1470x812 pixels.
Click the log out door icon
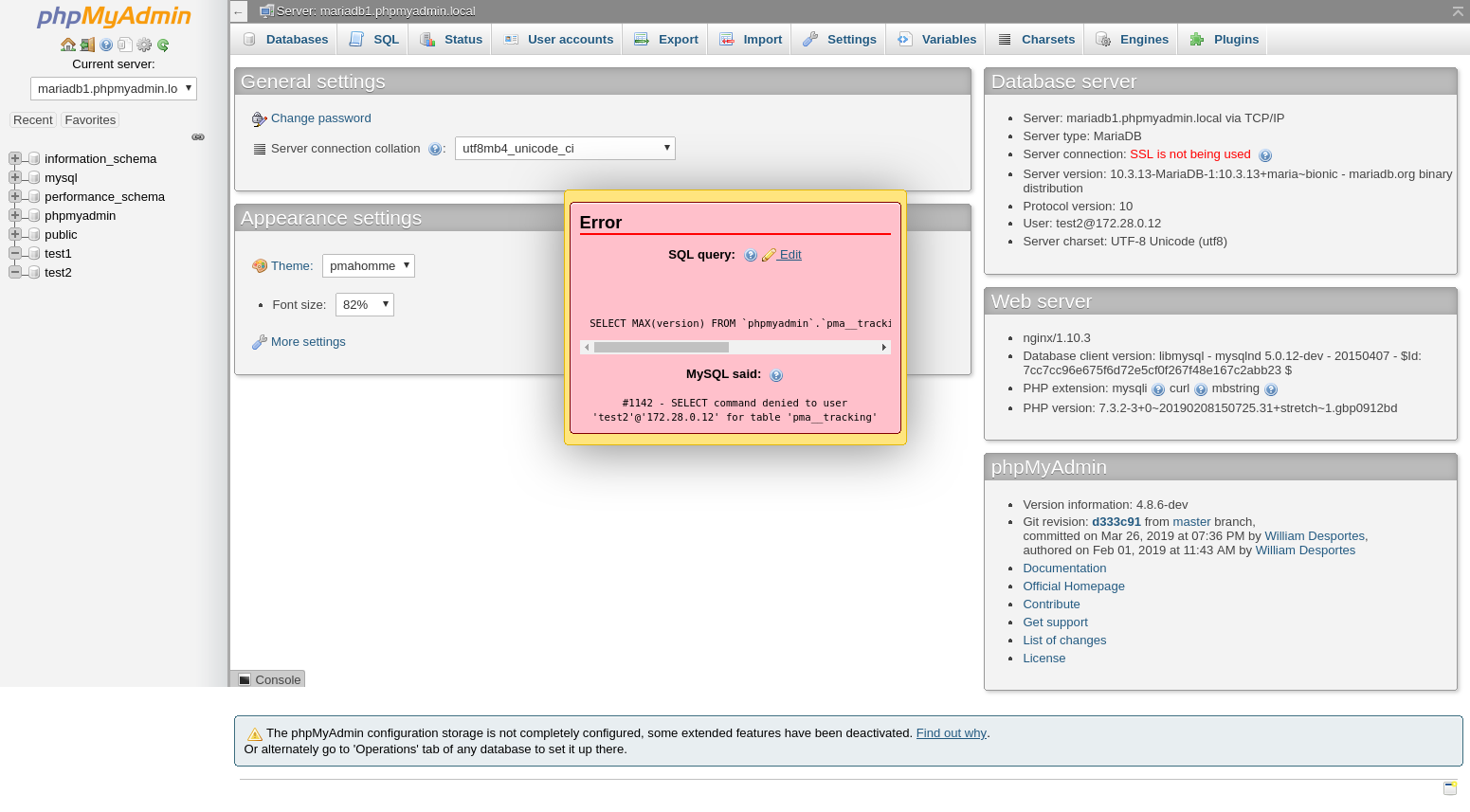[x=87, y=45]
